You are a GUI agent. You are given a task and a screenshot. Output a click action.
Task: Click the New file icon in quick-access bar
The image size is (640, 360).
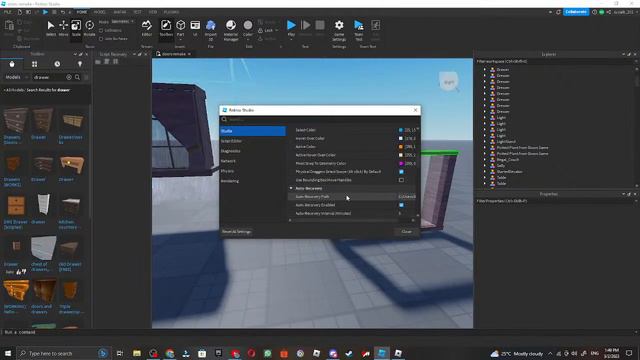tap(20, 12)
